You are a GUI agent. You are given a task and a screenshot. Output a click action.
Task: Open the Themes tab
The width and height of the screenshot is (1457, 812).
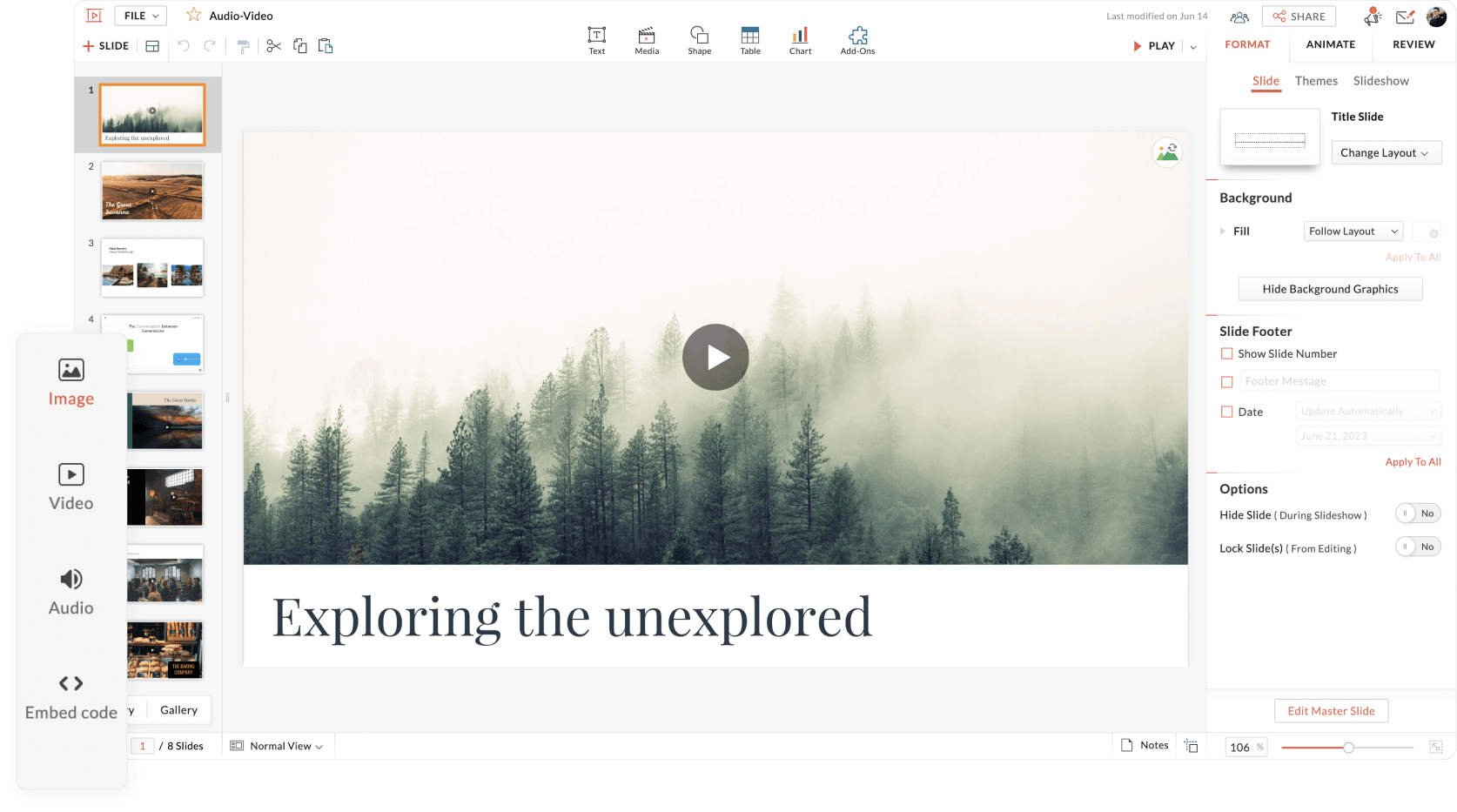click(1315, 81)
